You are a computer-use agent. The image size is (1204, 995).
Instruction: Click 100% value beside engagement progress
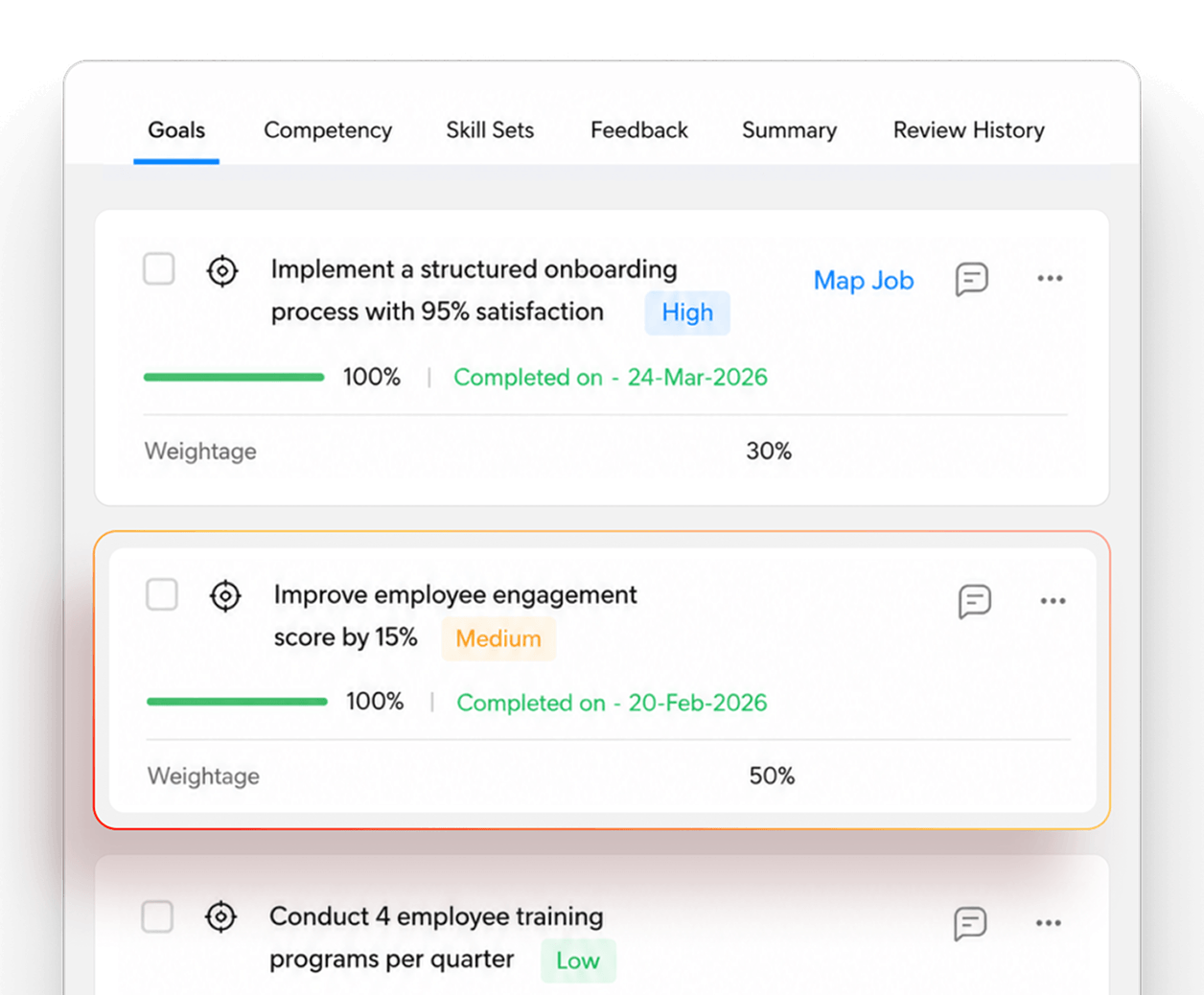coord(375,702)
